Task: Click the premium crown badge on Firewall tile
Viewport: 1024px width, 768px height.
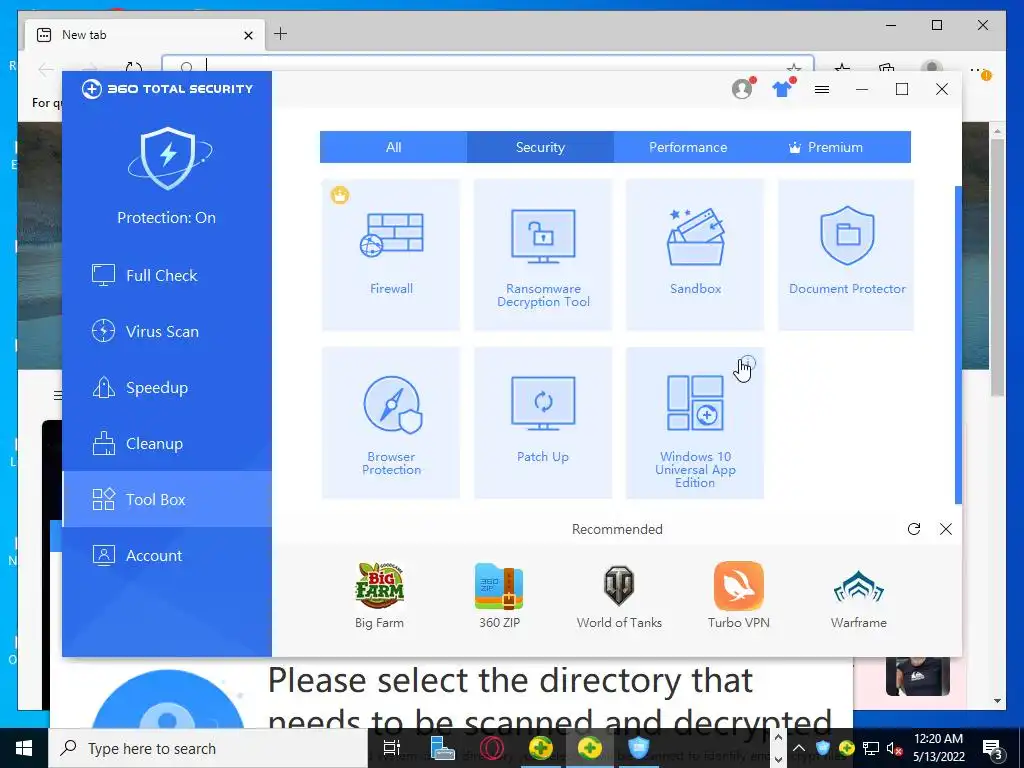Action: [340, 195]
